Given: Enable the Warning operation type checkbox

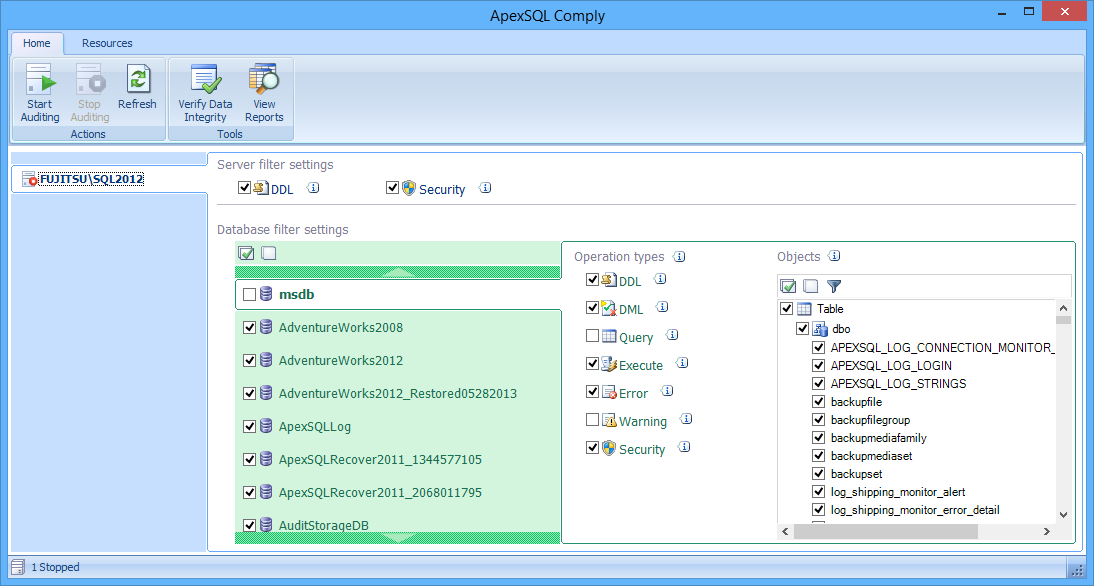Looking at the screenshot, I should tap(592, 420).
